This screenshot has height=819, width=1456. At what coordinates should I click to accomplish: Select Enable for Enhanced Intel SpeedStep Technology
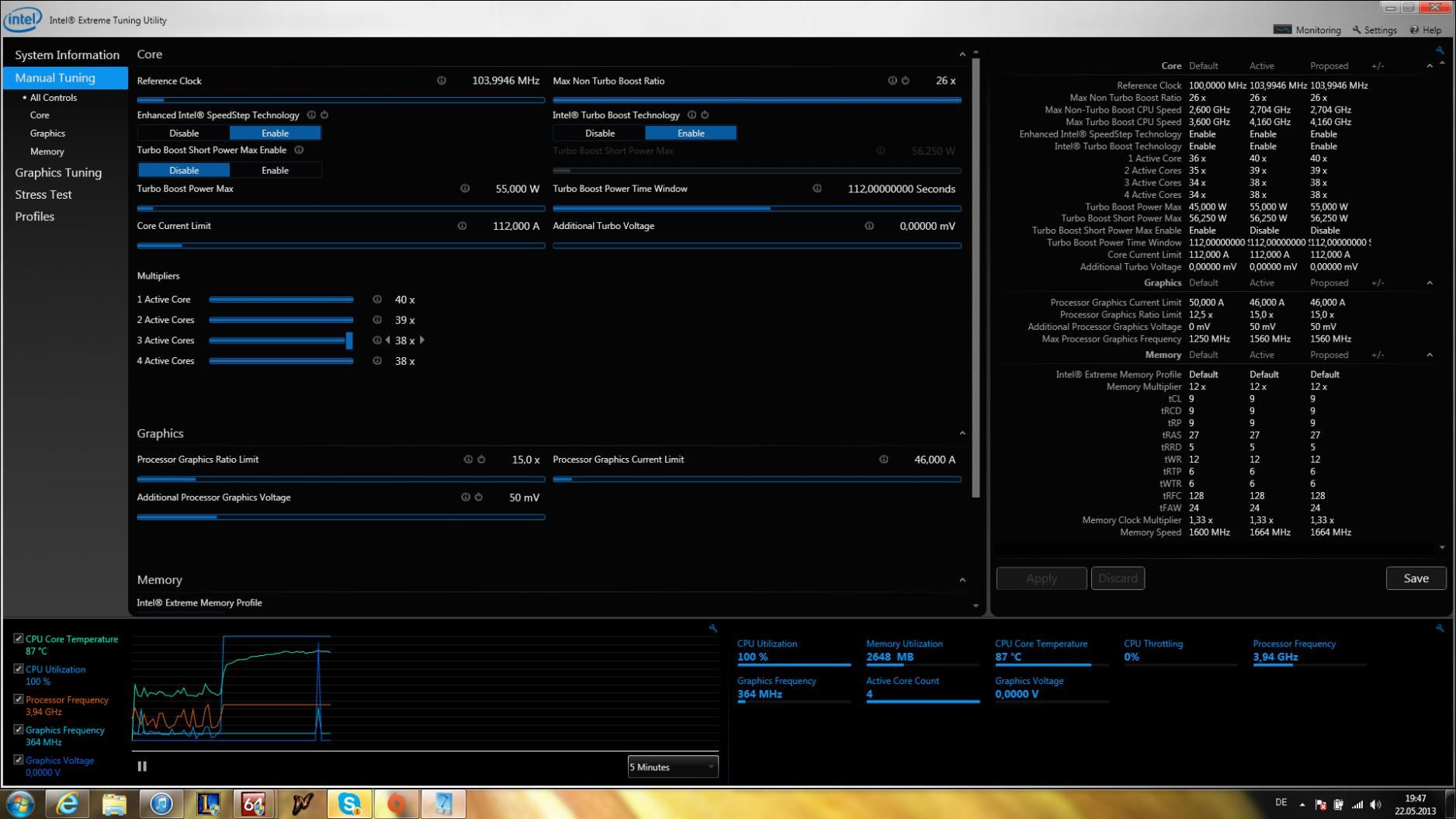[x=276, y=134]
